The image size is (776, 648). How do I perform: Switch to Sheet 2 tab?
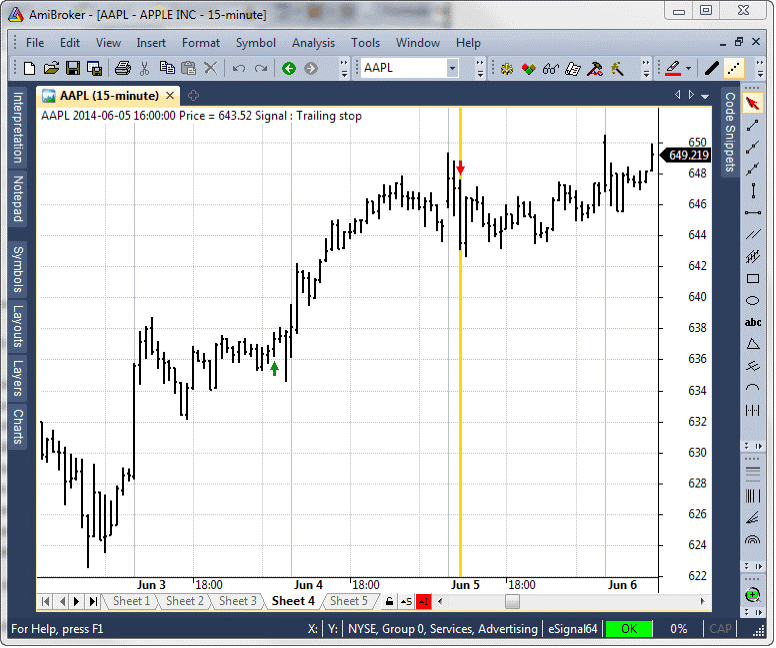tap(185, 601)
